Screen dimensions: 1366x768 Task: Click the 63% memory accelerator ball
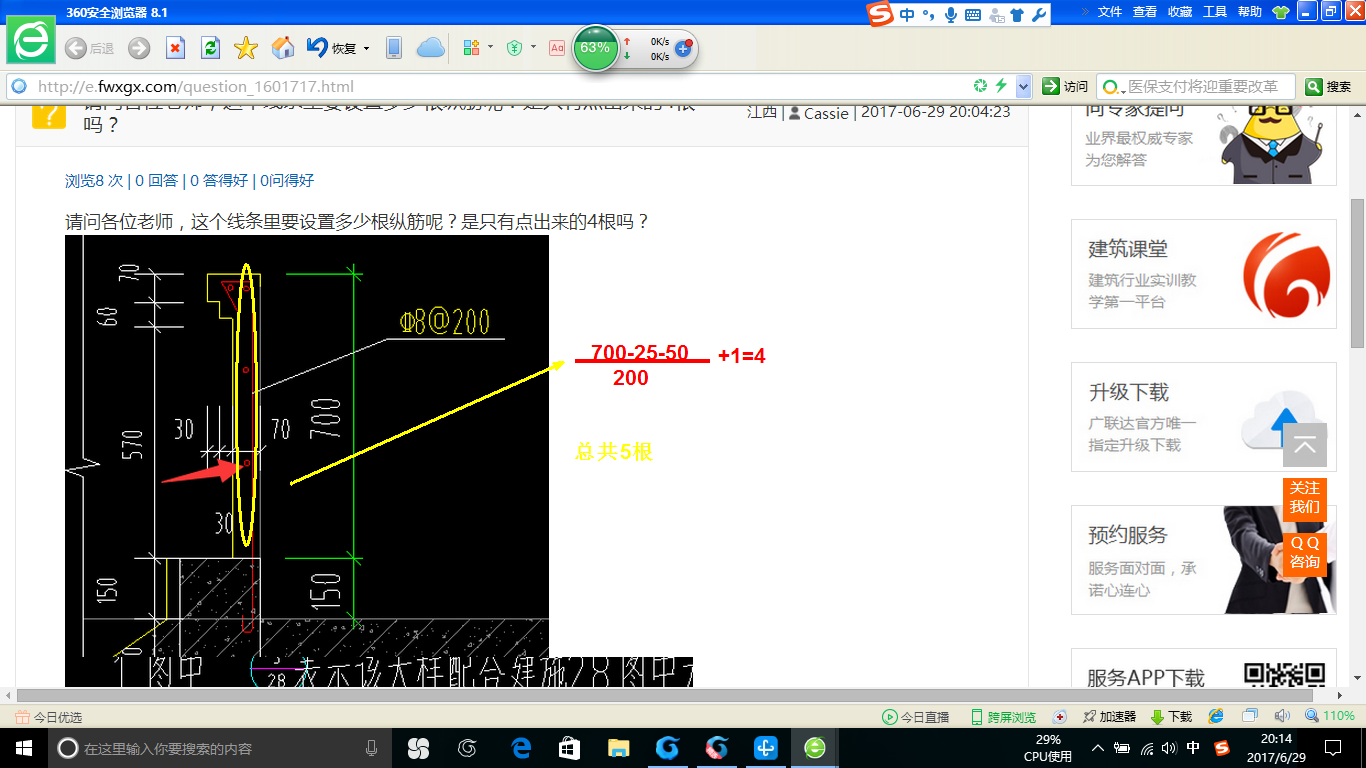click(x=595, y=48)
